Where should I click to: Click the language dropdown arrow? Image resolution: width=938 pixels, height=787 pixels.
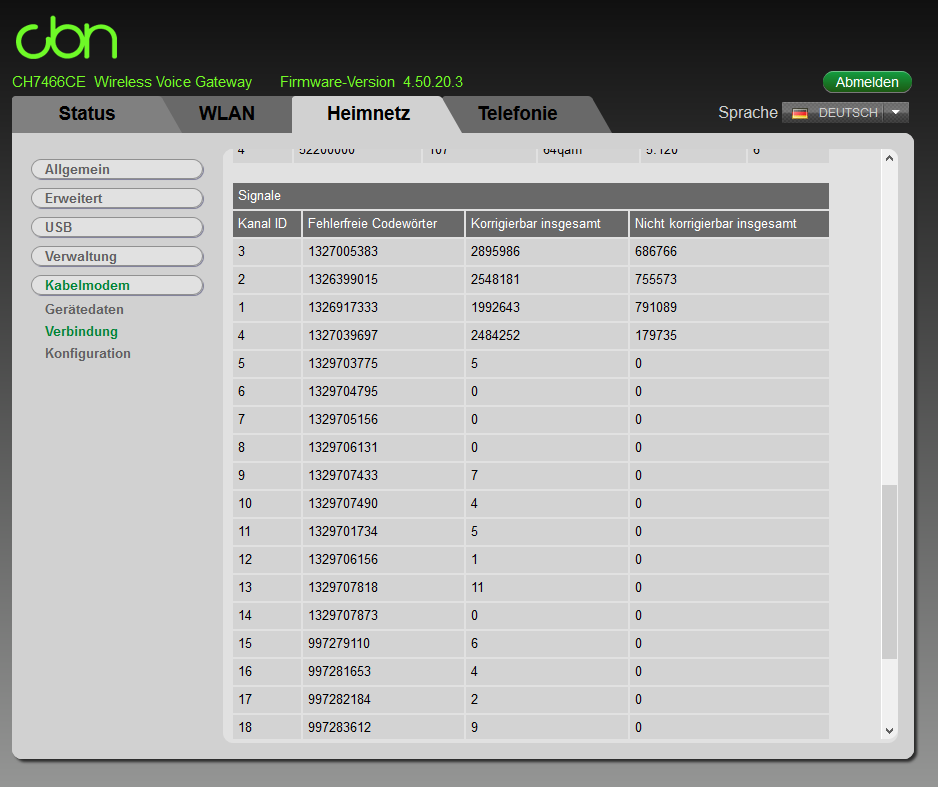[896, 112]
